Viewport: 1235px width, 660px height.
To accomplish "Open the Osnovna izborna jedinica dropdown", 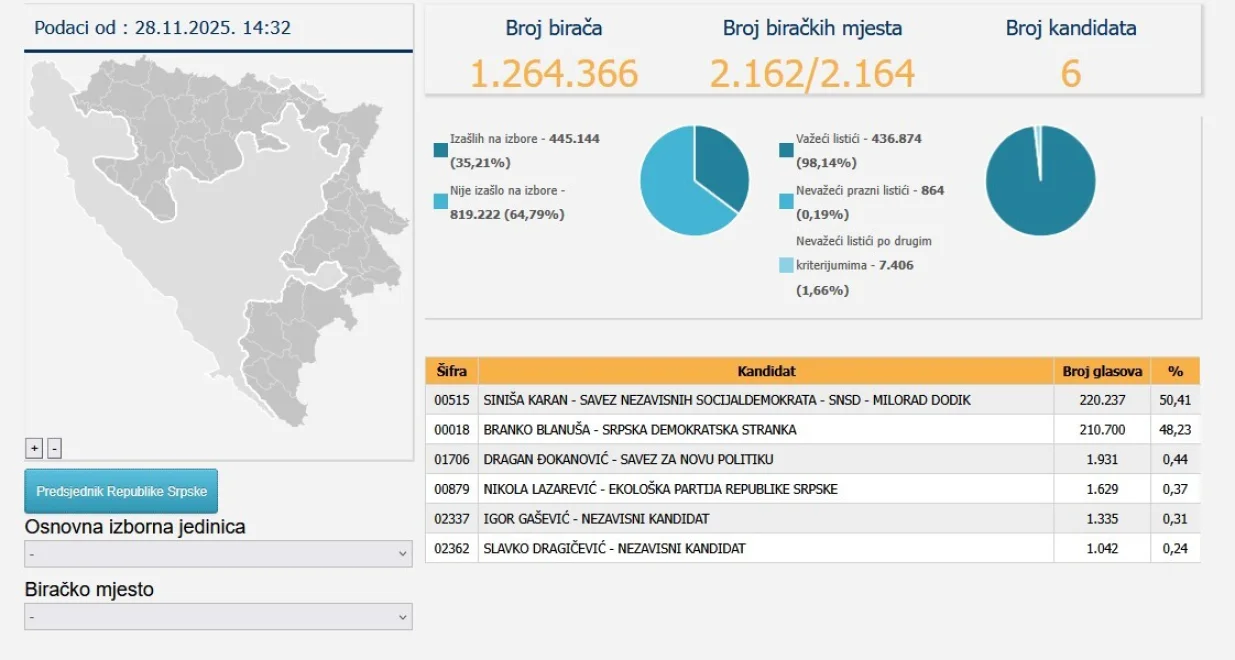I will [218, 553].
